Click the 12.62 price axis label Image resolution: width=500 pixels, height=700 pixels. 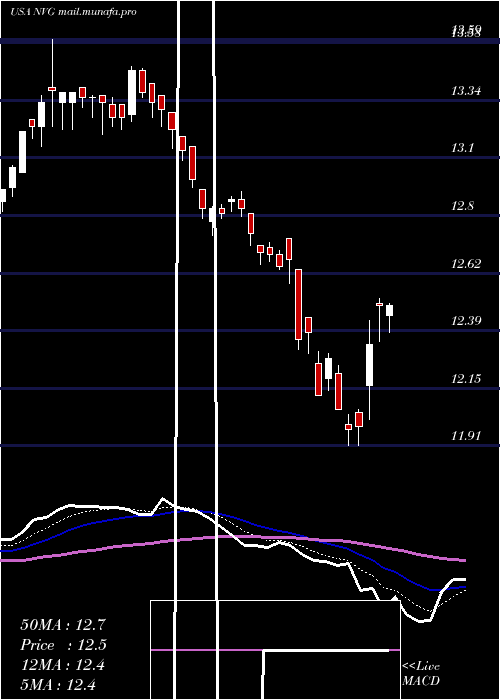click(x=466, y=264)
